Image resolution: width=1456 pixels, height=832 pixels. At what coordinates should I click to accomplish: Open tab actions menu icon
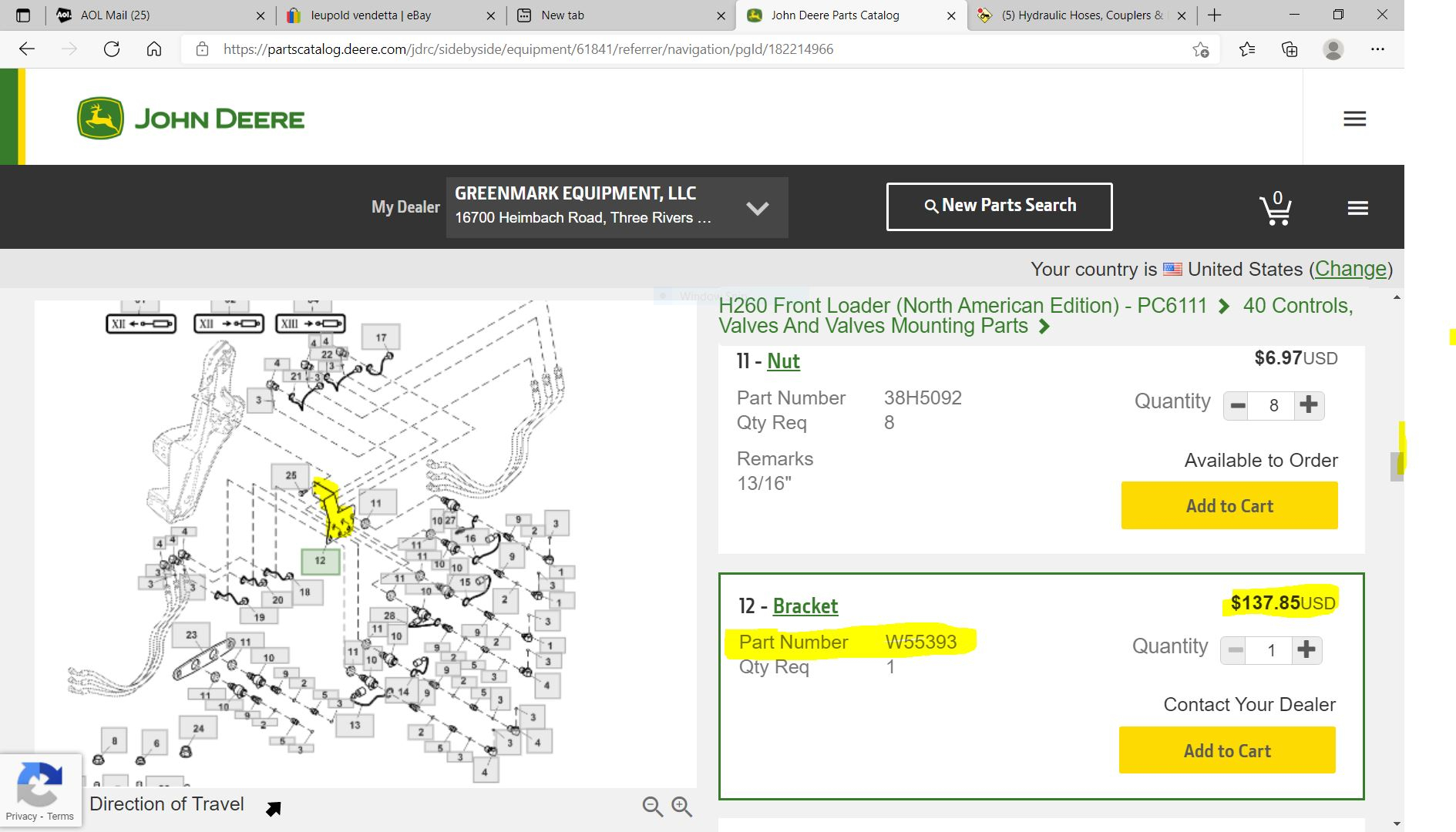click(x=23, y=15)
